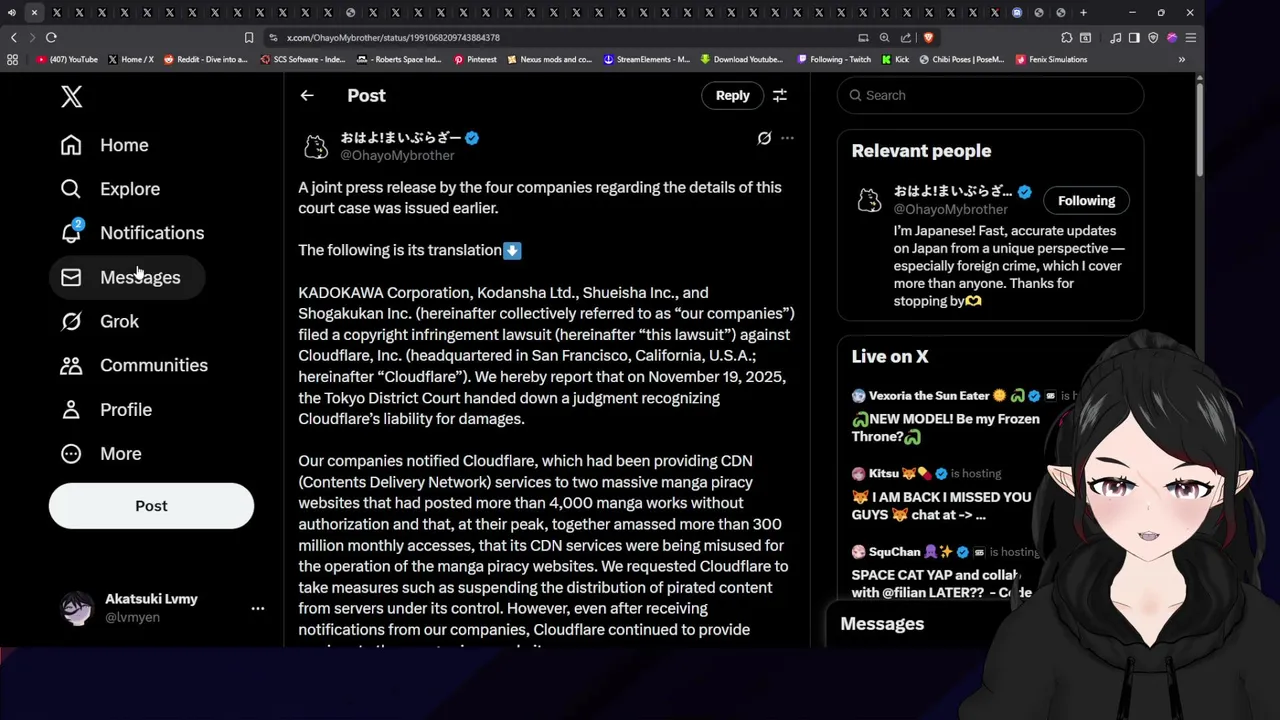The width and height of the screenshot is (1280, 720).
Task: Open the Fenix Simulations bookmark
Action: coord(1051,59)
